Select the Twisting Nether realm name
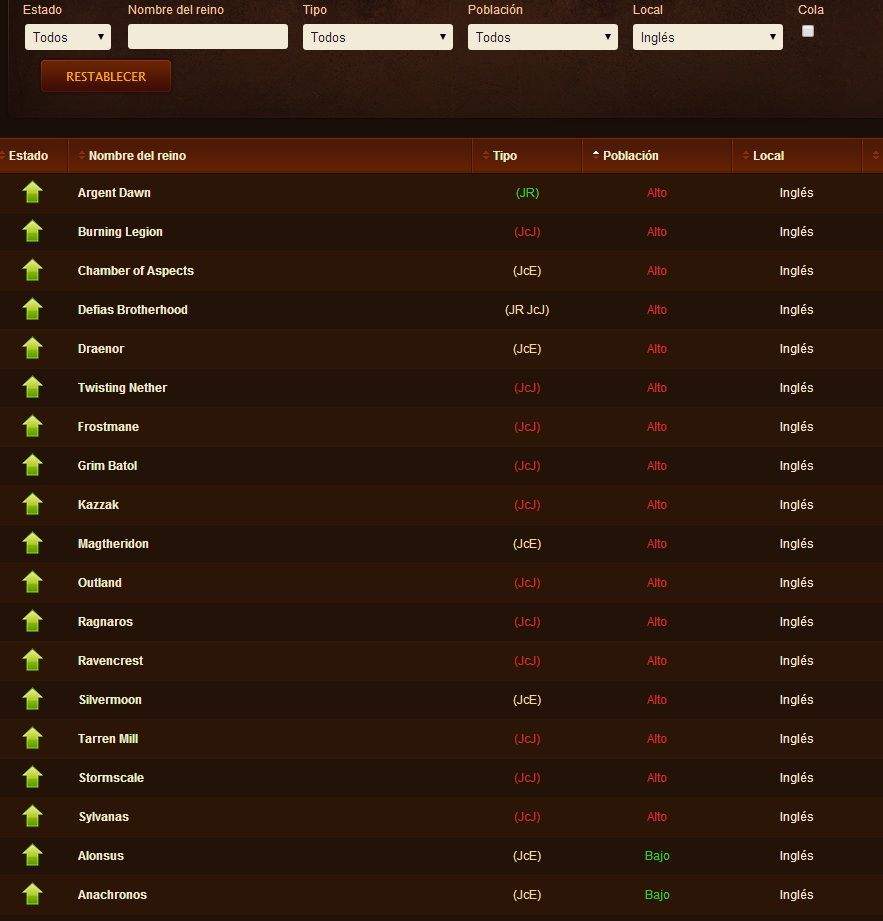Image resolution: width=883 pixels, height=921 pixels. (x=122, y=388)
